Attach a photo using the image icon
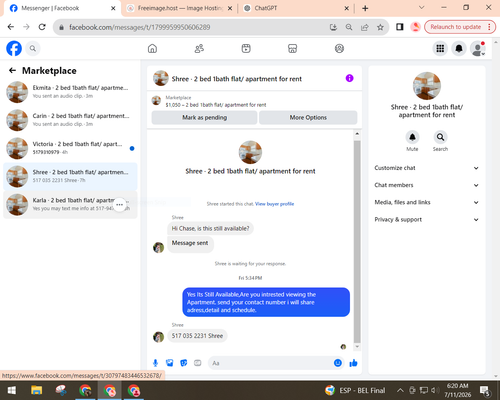This screenshot has width=500, height=400. [x=170, y=363]
